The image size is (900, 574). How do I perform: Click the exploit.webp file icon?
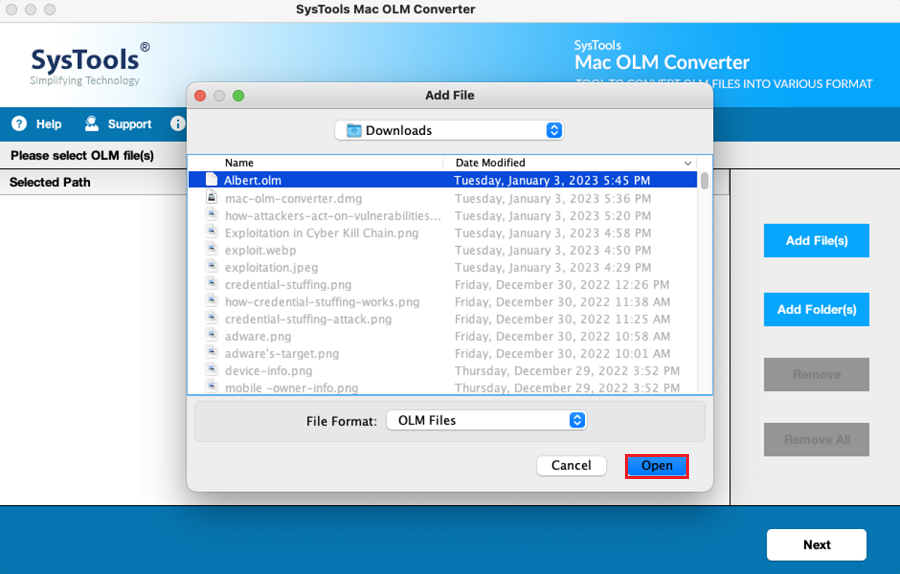coord(212,250)
